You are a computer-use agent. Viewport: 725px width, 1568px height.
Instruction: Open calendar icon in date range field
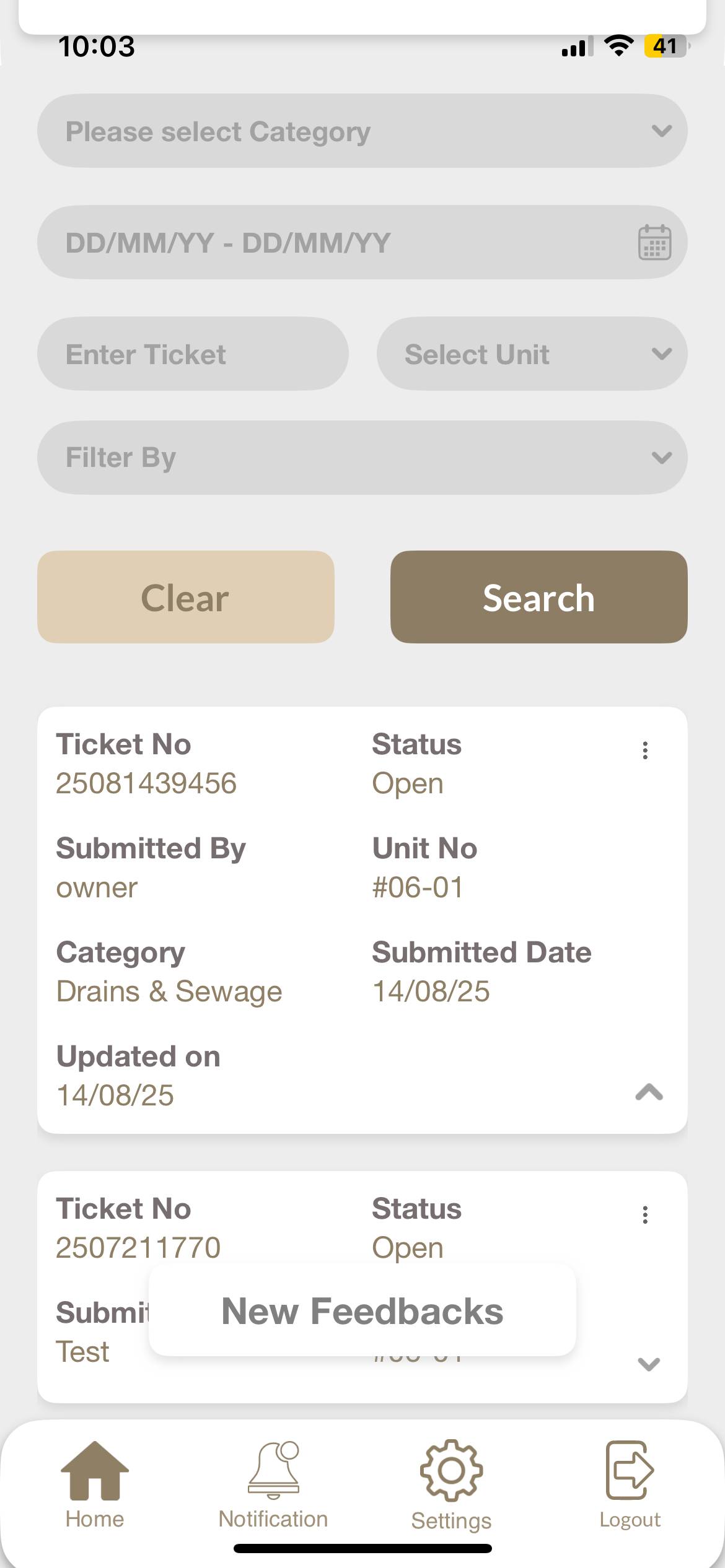654,242
